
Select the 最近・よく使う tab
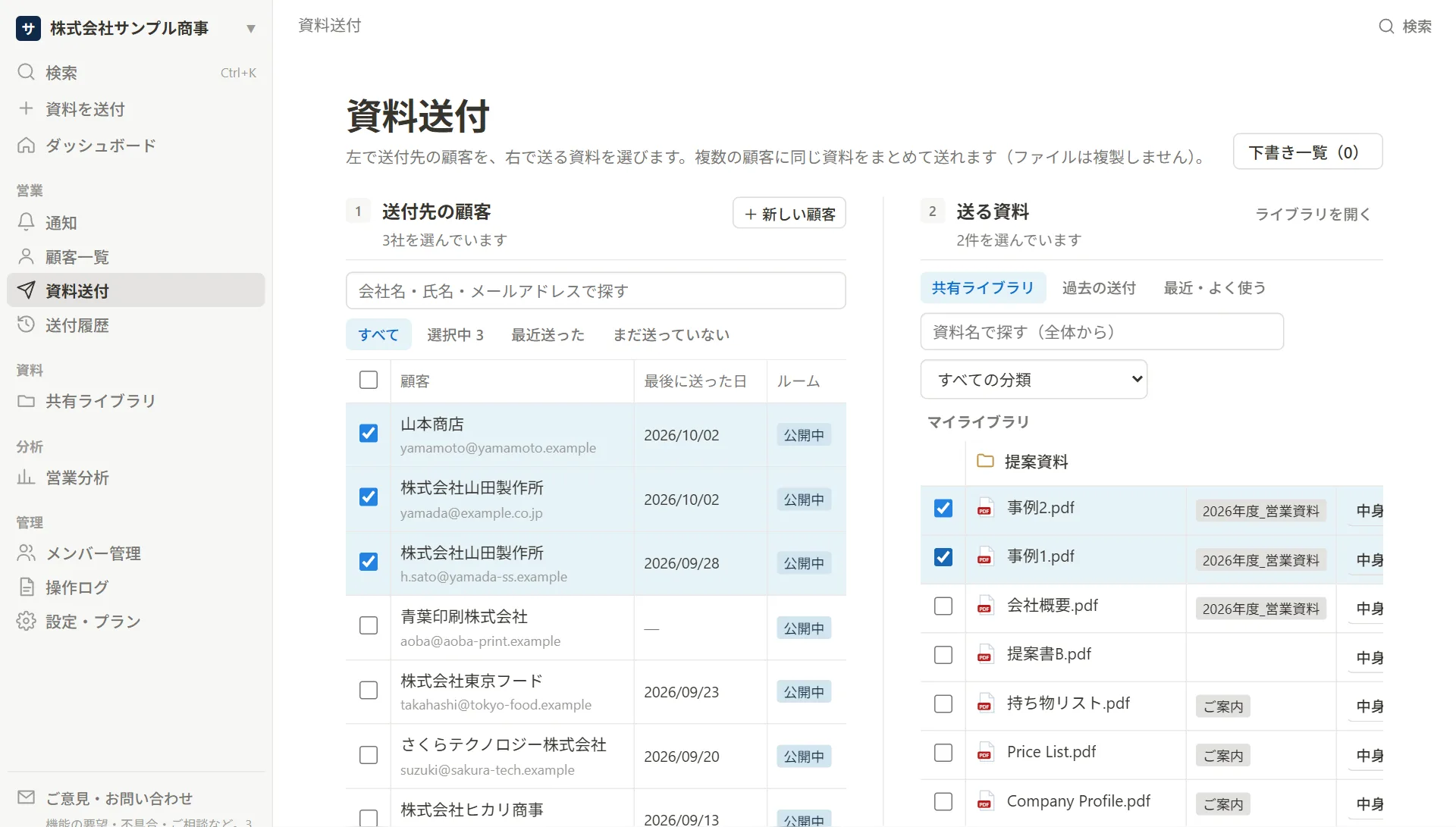pos(1215,287)
